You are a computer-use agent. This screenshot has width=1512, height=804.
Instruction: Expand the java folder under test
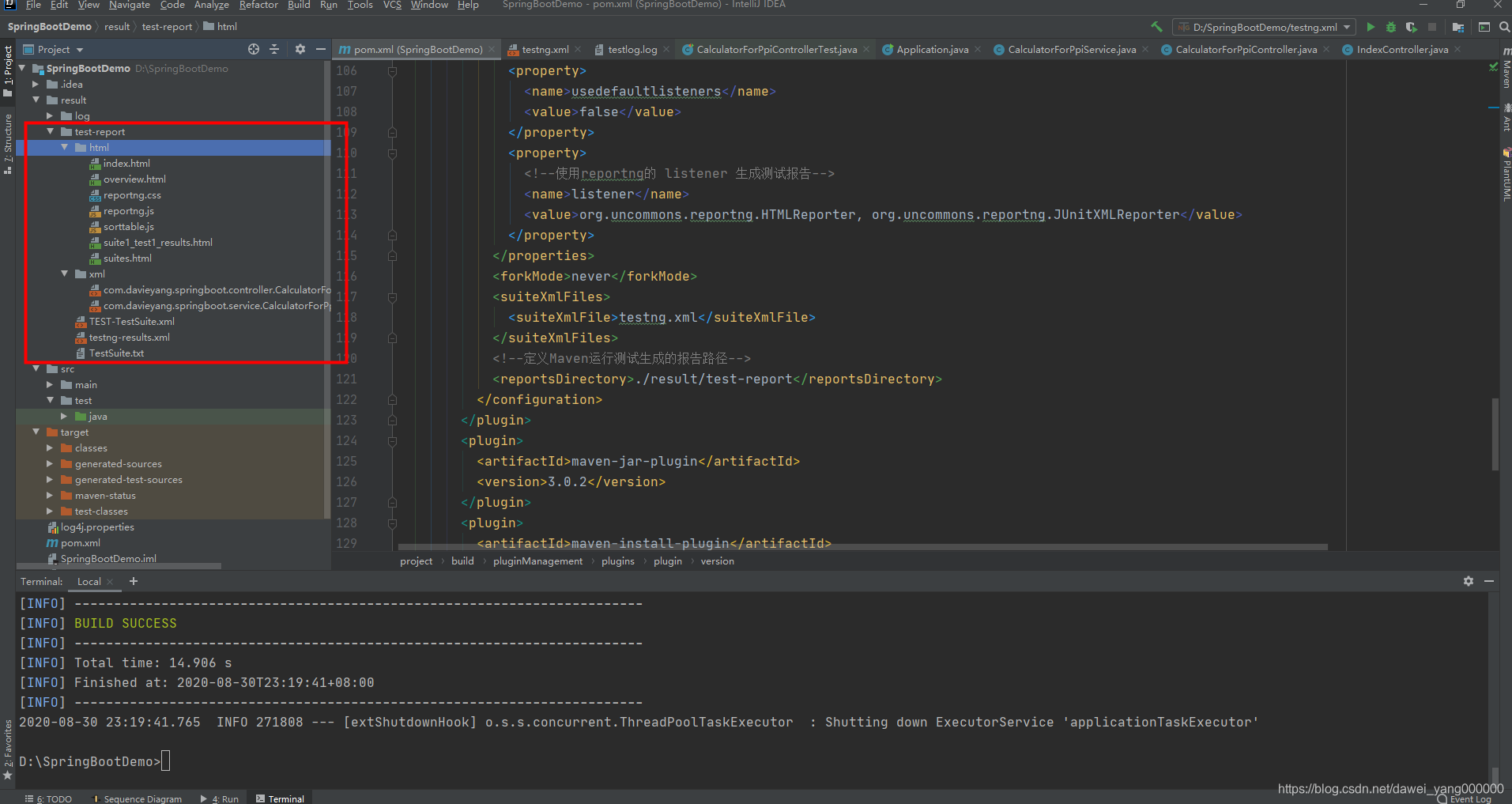65,417
